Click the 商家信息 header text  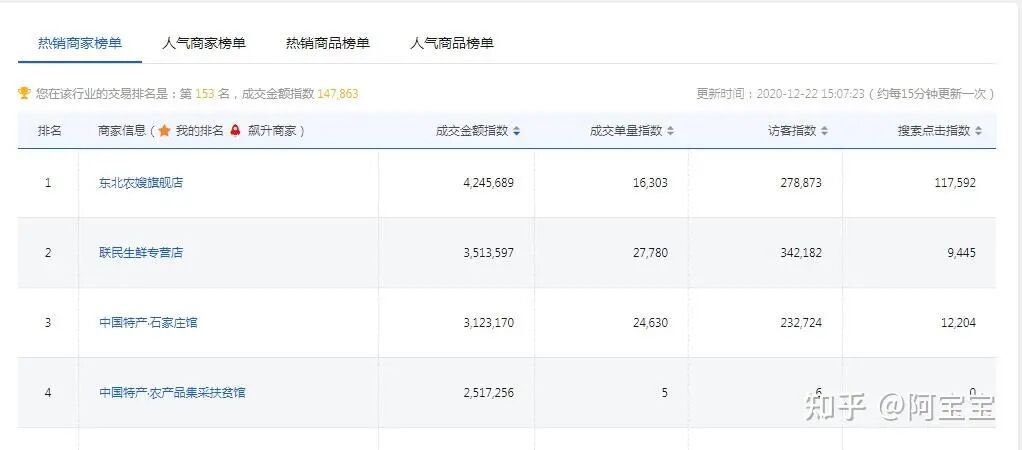point(122,130)
